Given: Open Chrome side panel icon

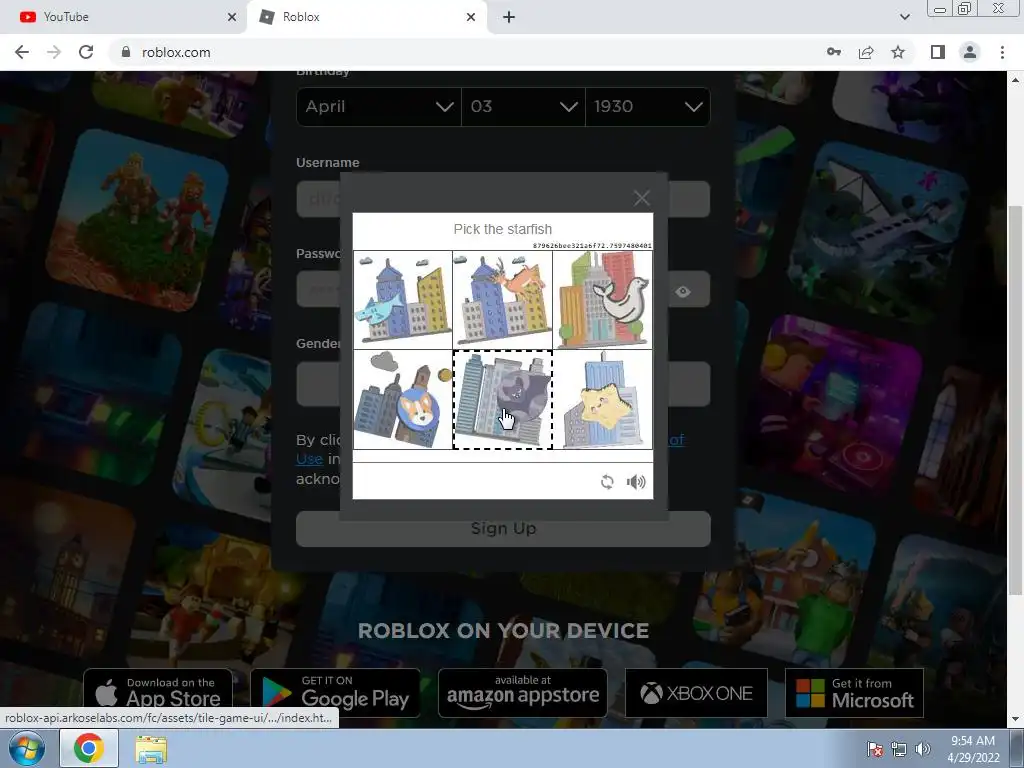Looking at the screenshot, I should point(938,52).
